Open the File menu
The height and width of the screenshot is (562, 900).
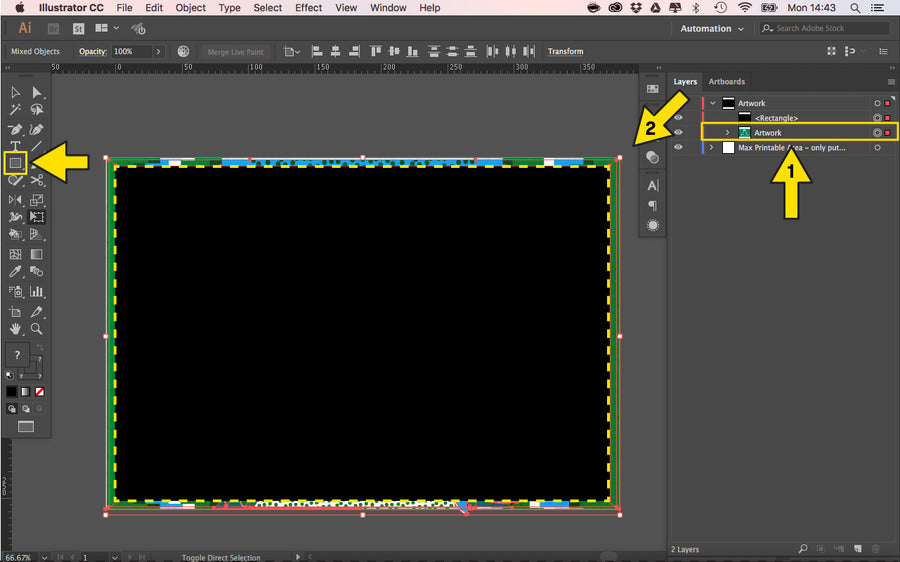124,7
